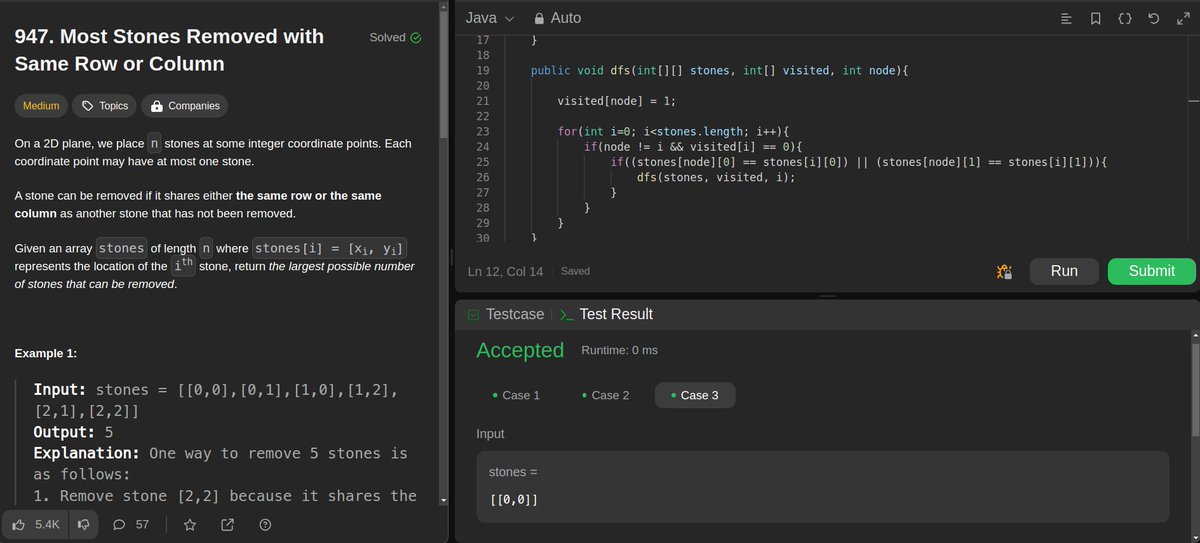This screenshot has width=1200, height=543.
Task: Click the bookmark icon in editor toolbar
Action: click(x=1096, y=18)
